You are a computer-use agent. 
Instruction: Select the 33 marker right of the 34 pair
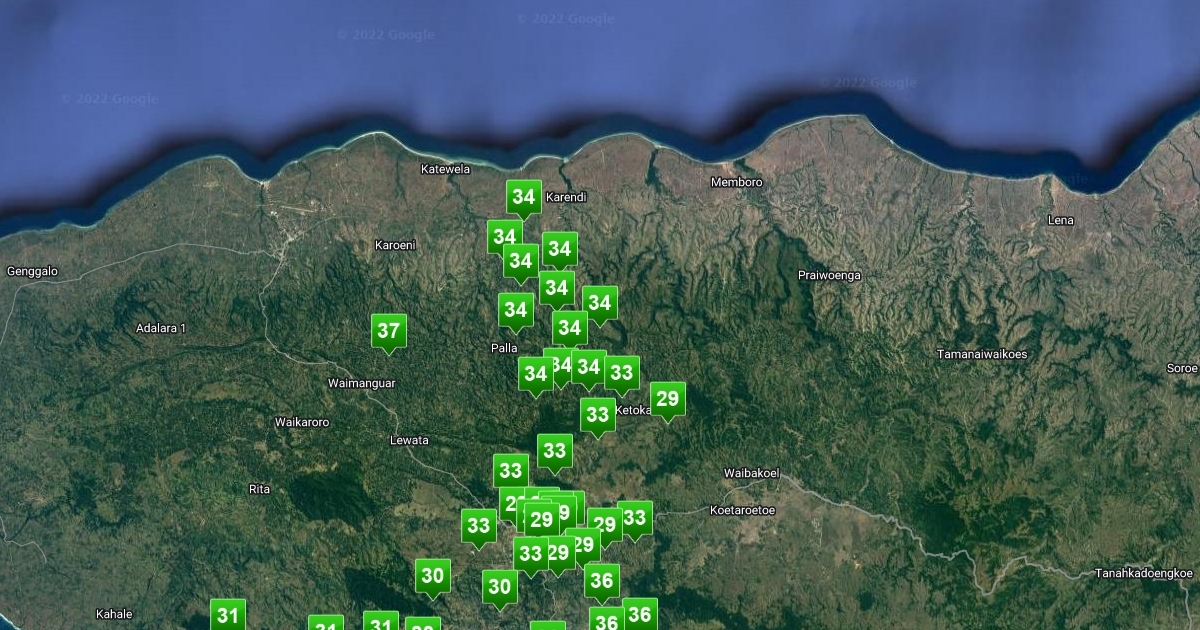tap(622, 373)
